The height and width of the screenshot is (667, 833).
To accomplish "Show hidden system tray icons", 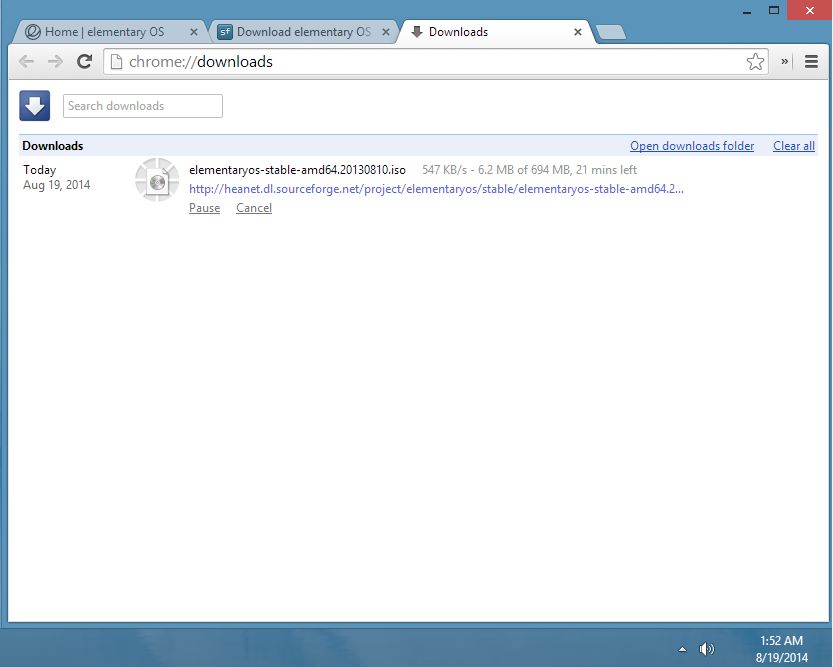I will tap(683, 648).
